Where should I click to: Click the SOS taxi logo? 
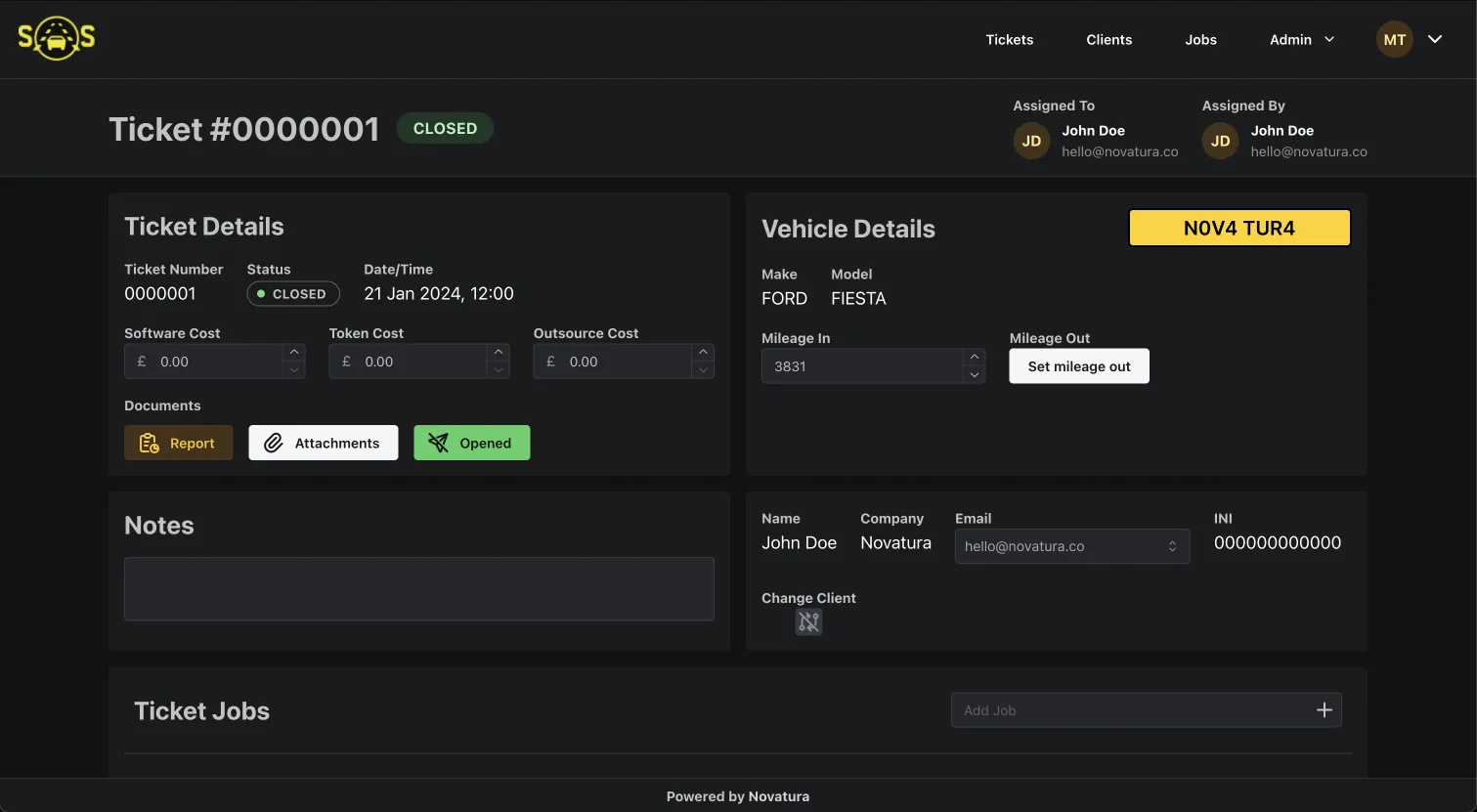click(56, 39)
